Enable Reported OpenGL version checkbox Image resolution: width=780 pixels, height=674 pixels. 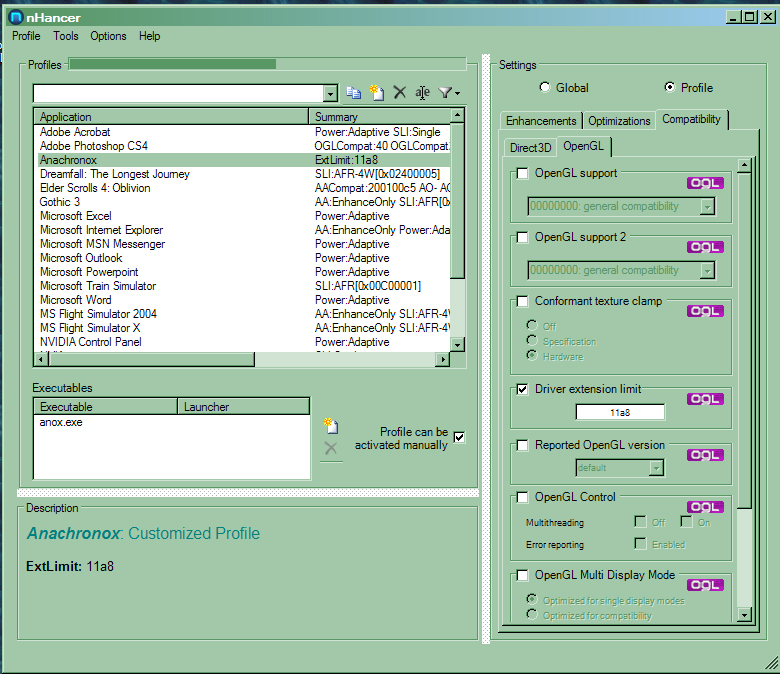522,445
